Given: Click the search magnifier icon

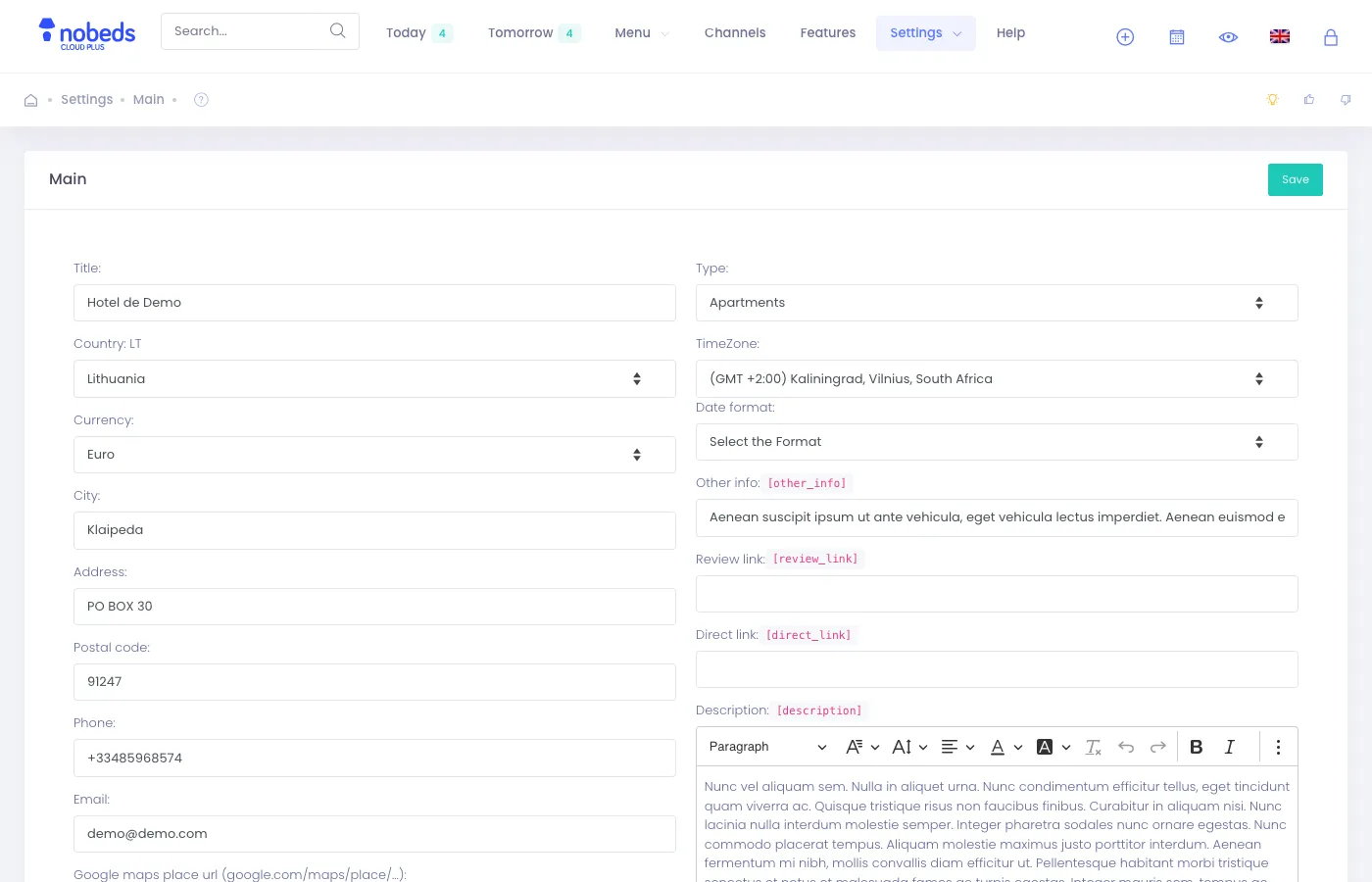Looking at the screenshot, I should click(x=337, y=30).
